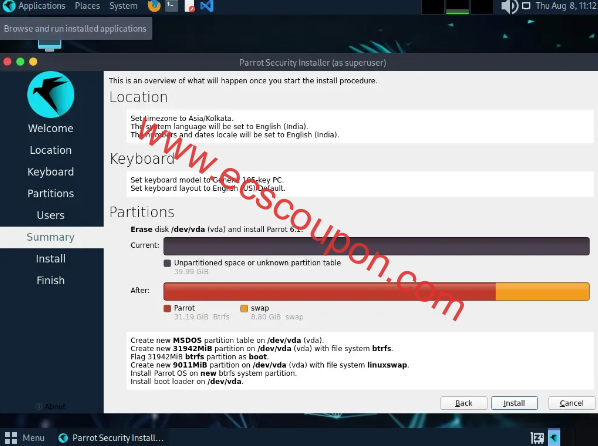Switch to Parrot Security Installer taskbar entry

coord(111,438)
